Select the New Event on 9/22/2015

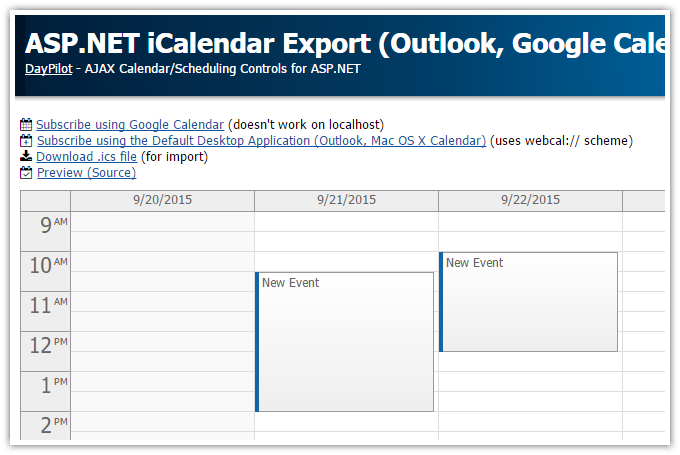[530, 300]
